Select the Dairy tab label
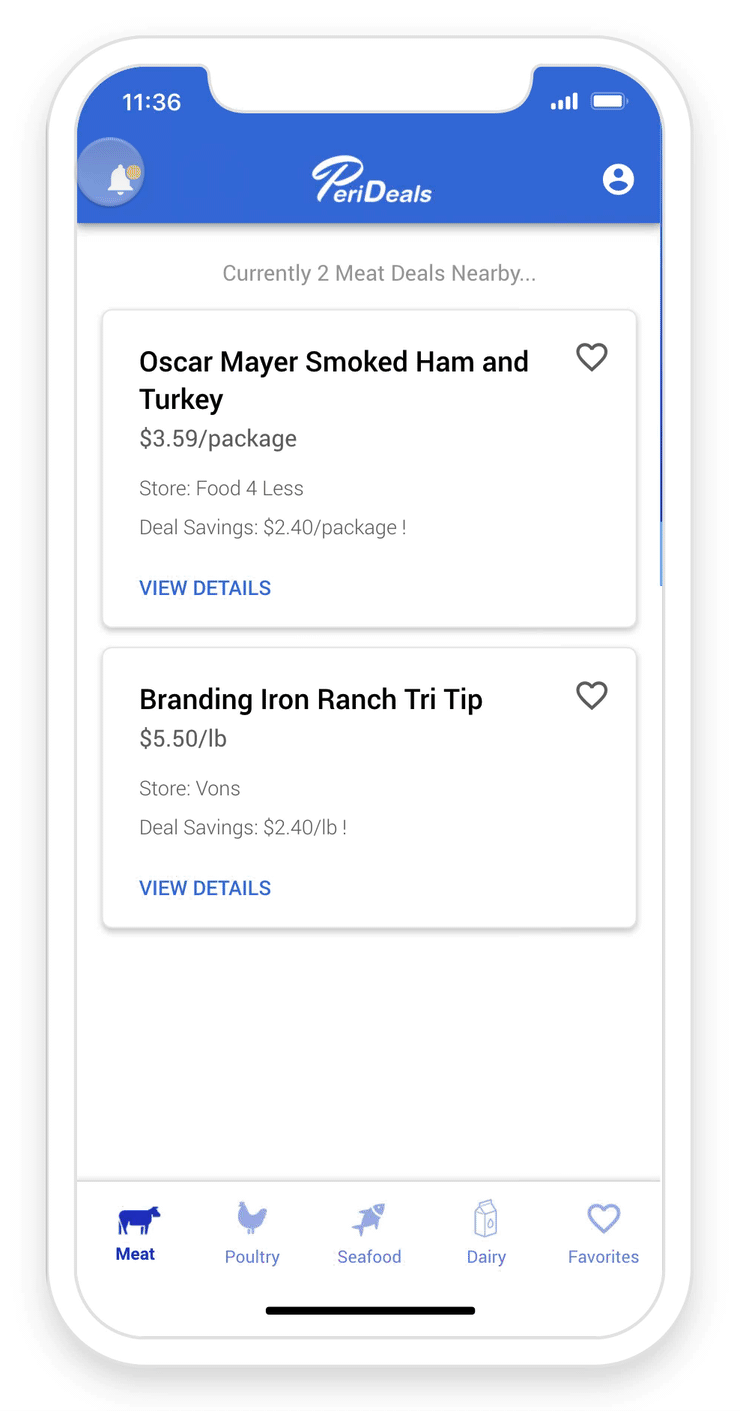Viewport: 740px width, 1412px height. (x=486, y=1257)
